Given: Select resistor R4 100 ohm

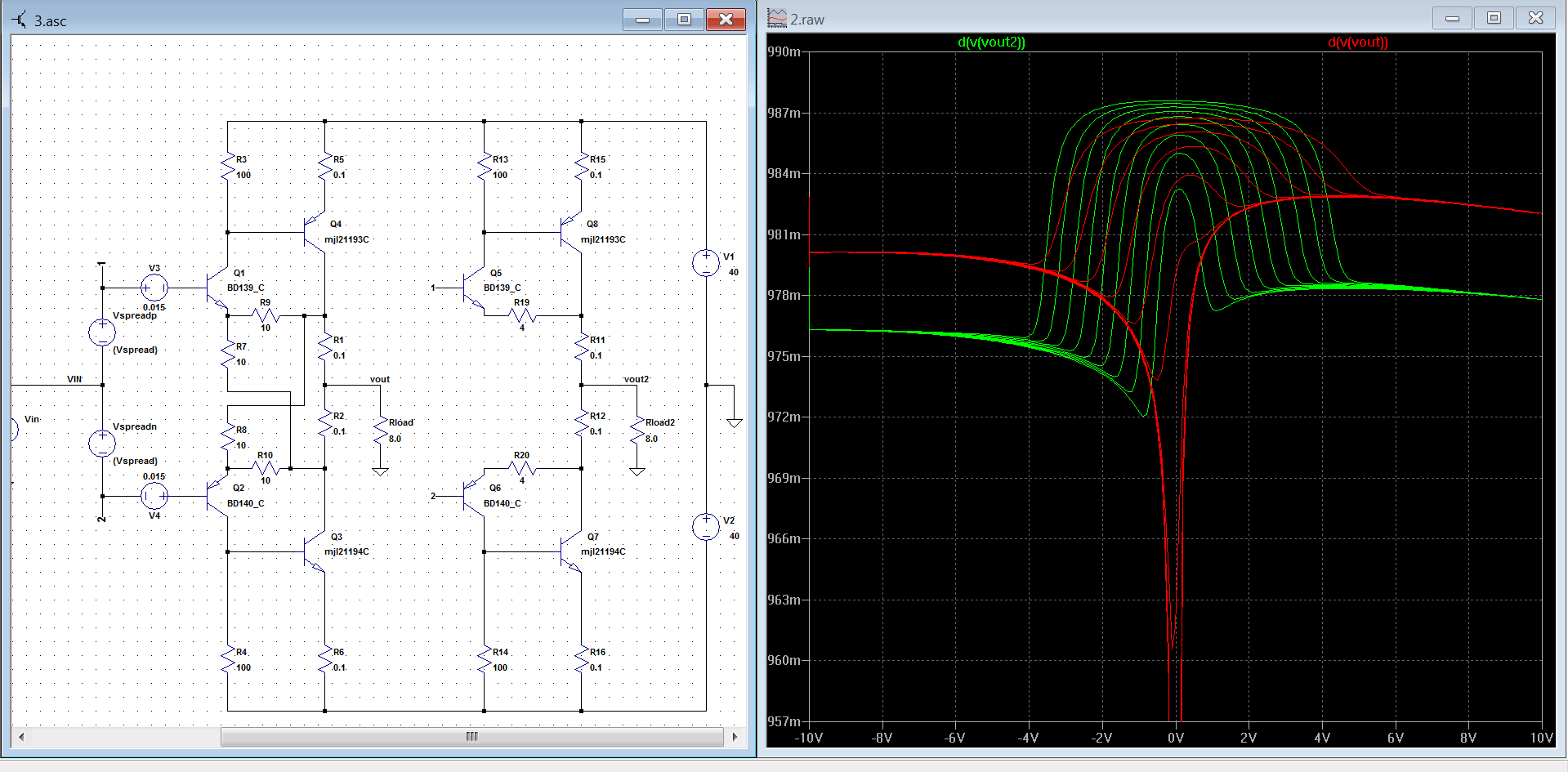Looking at the screenshot, I should click(x=228, y=660).
